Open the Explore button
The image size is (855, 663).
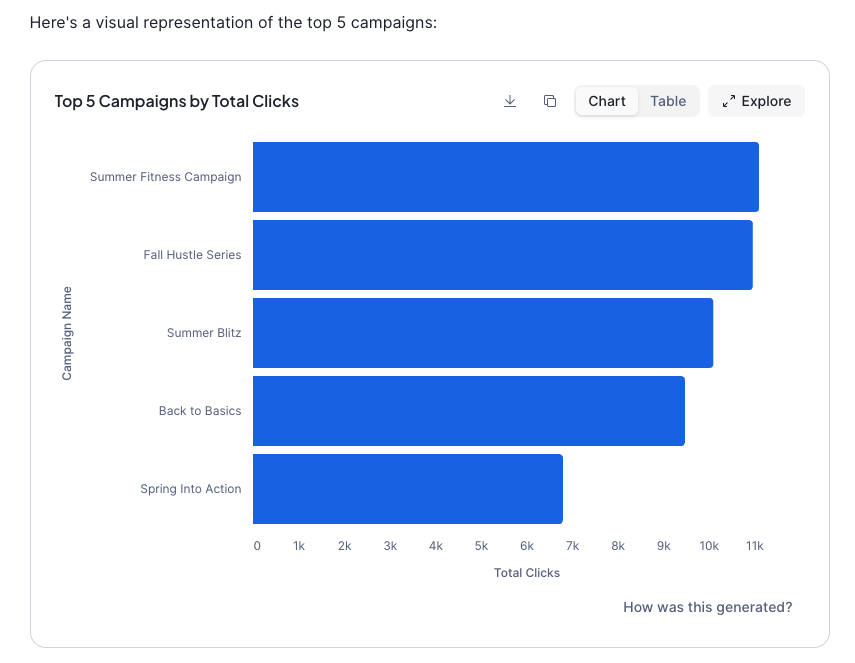coord(756,101)
